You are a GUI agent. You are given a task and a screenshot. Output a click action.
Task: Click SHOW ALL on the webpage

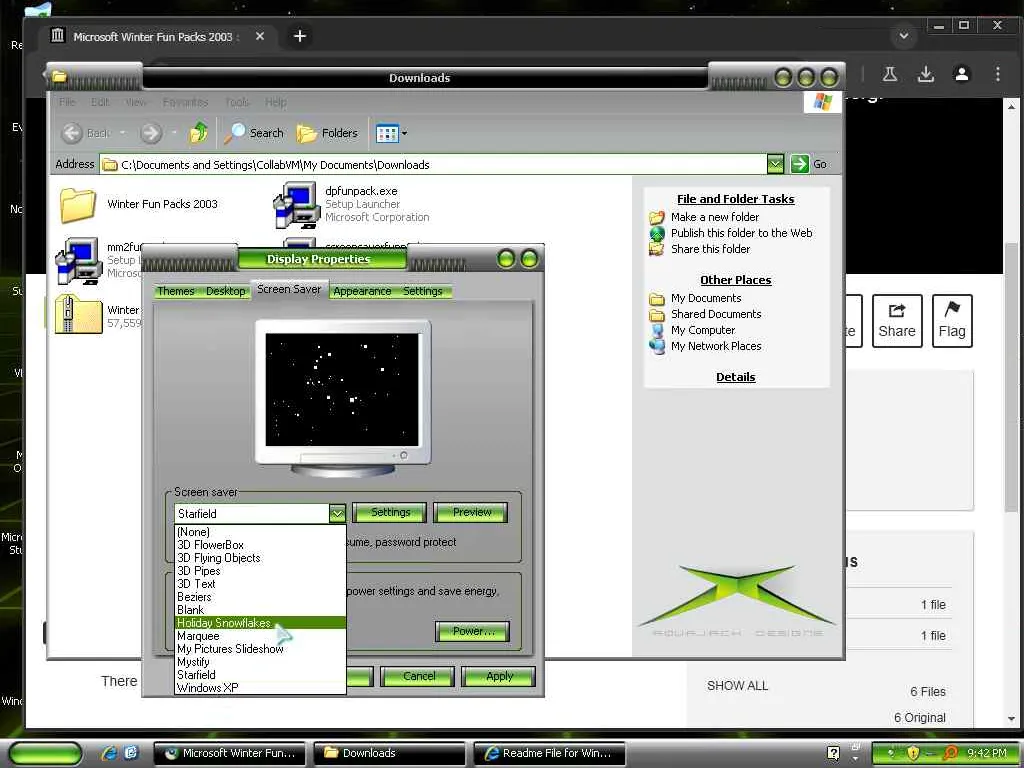coord(737,686)
